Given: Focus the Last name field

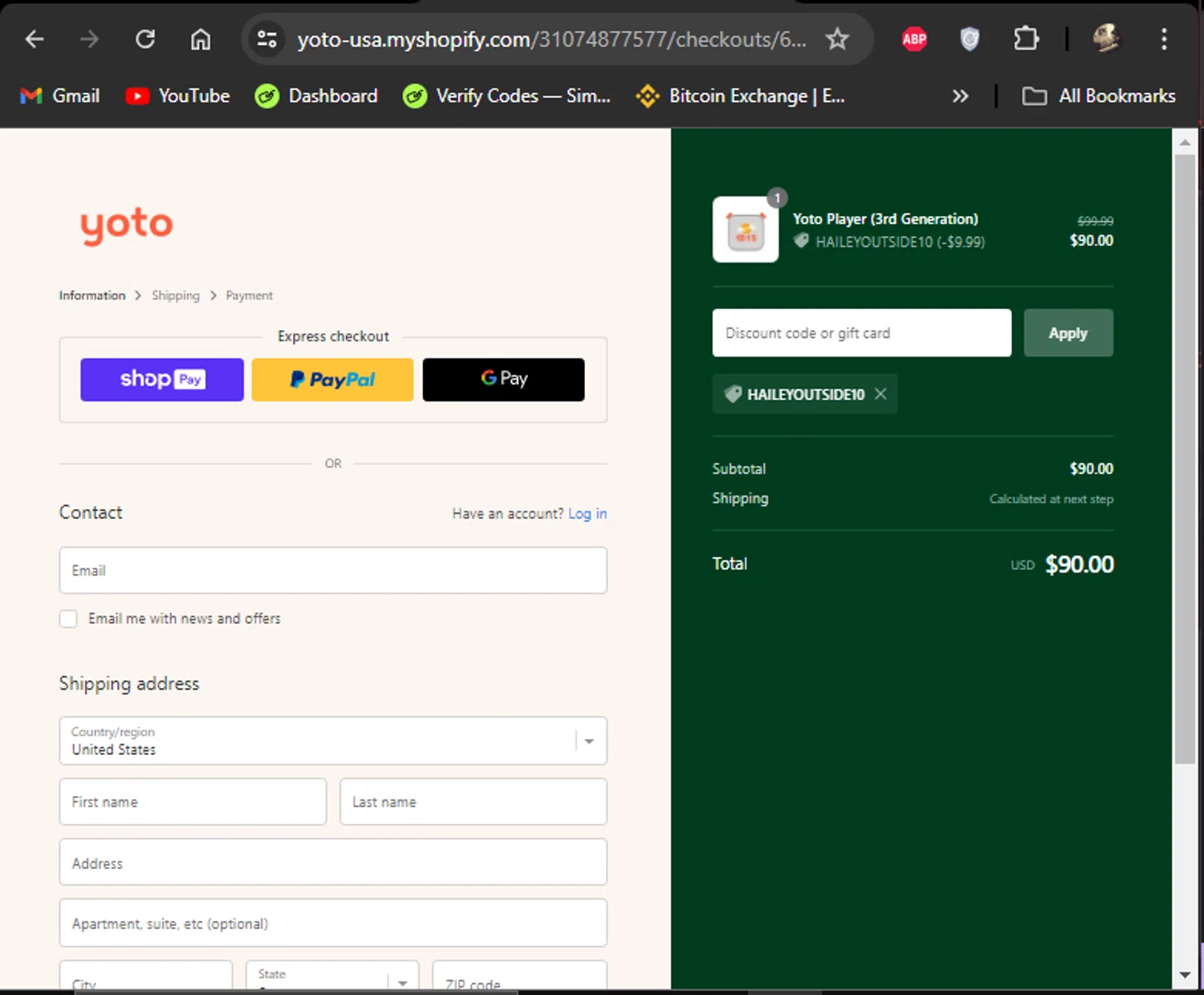Looking at the screenshot, I should (x=474, y=802).
